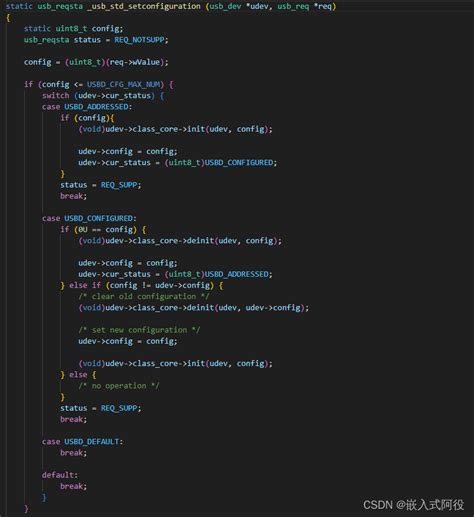The width and height of the screenshot is (474, 517).
Task: Click the USBD_CONFIGURED value in cur_status assignment
Action: point(239,163)
